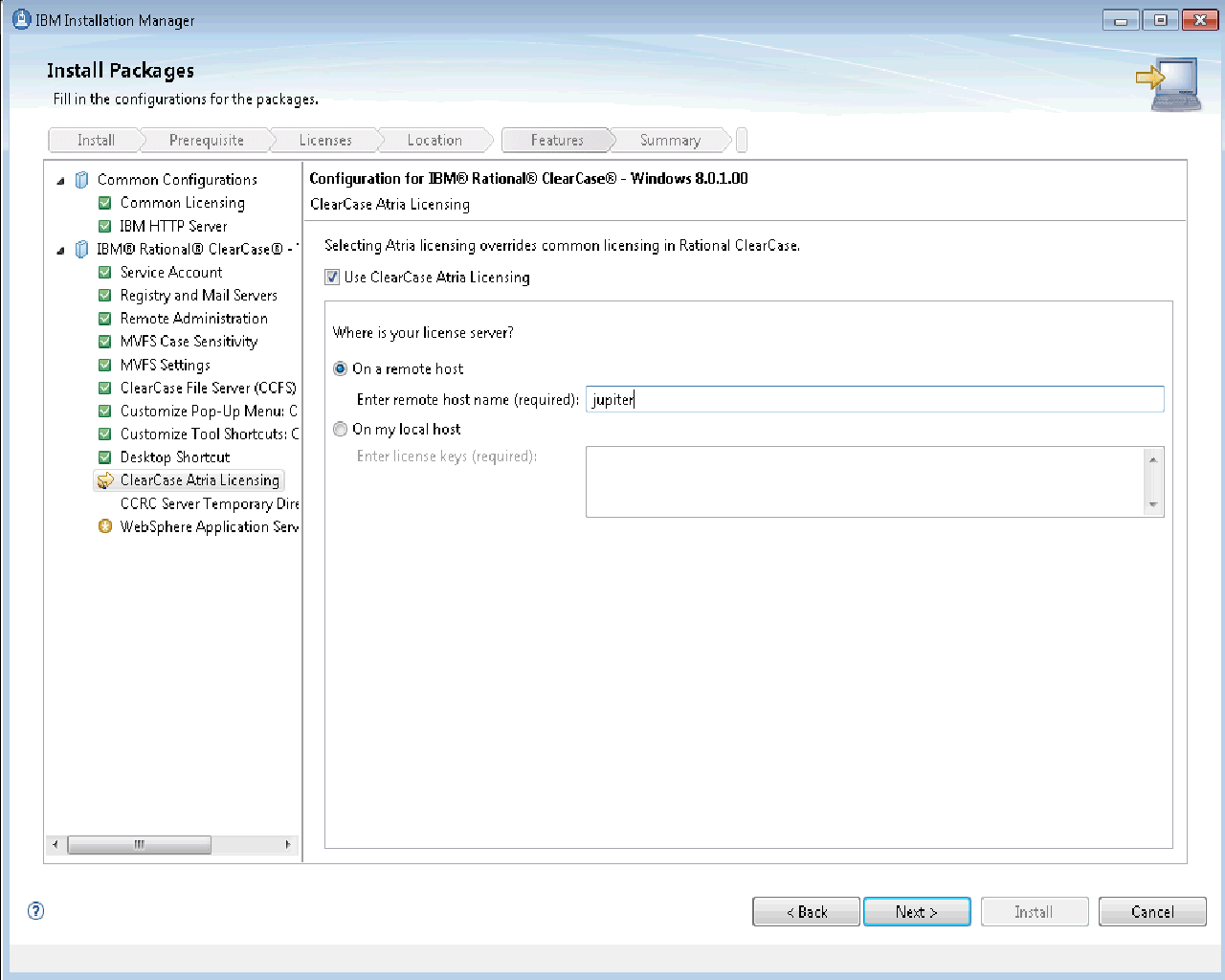Select Common Licensing in the tree
The width and height of the screenshot is (1225, 980).
pyautogui.click(x=183, y=203)
